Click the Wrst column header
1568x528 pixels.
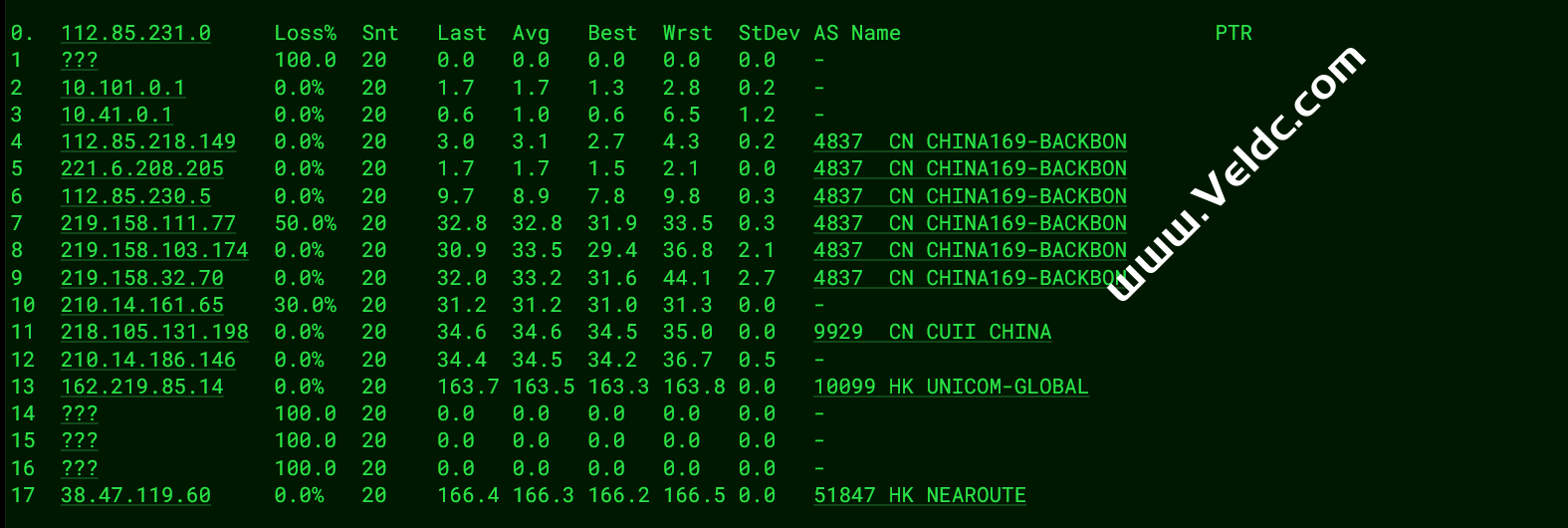tap(688, 33)
